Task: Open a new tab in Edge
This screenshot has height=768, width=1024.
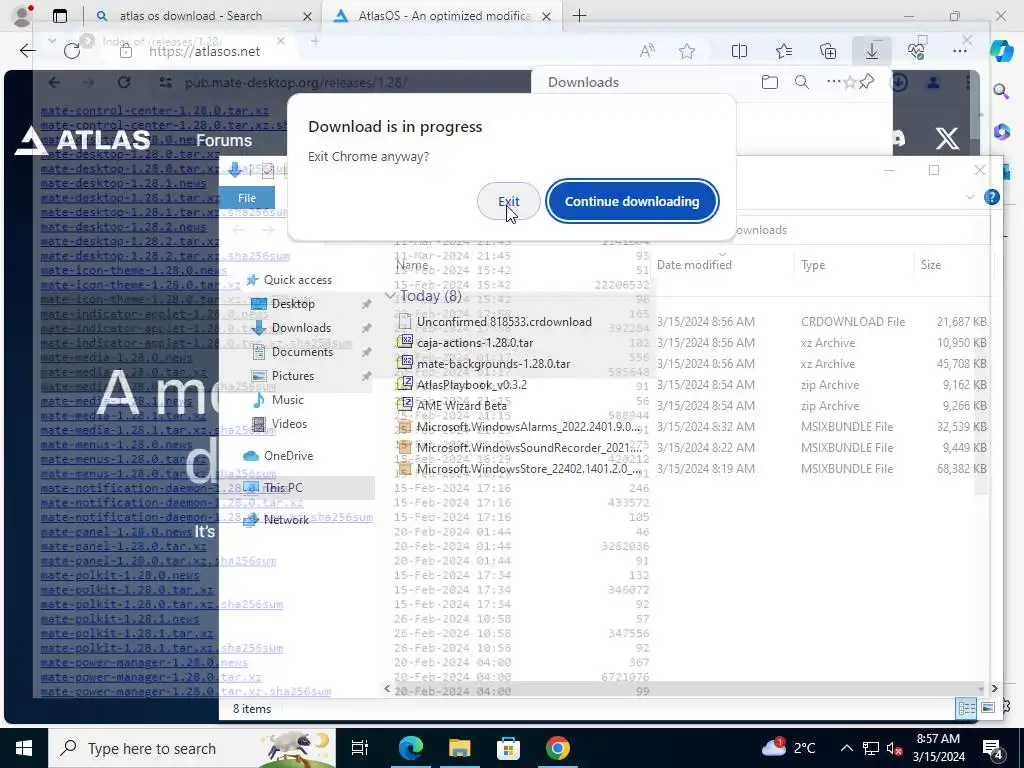Action: coord(579,16)
